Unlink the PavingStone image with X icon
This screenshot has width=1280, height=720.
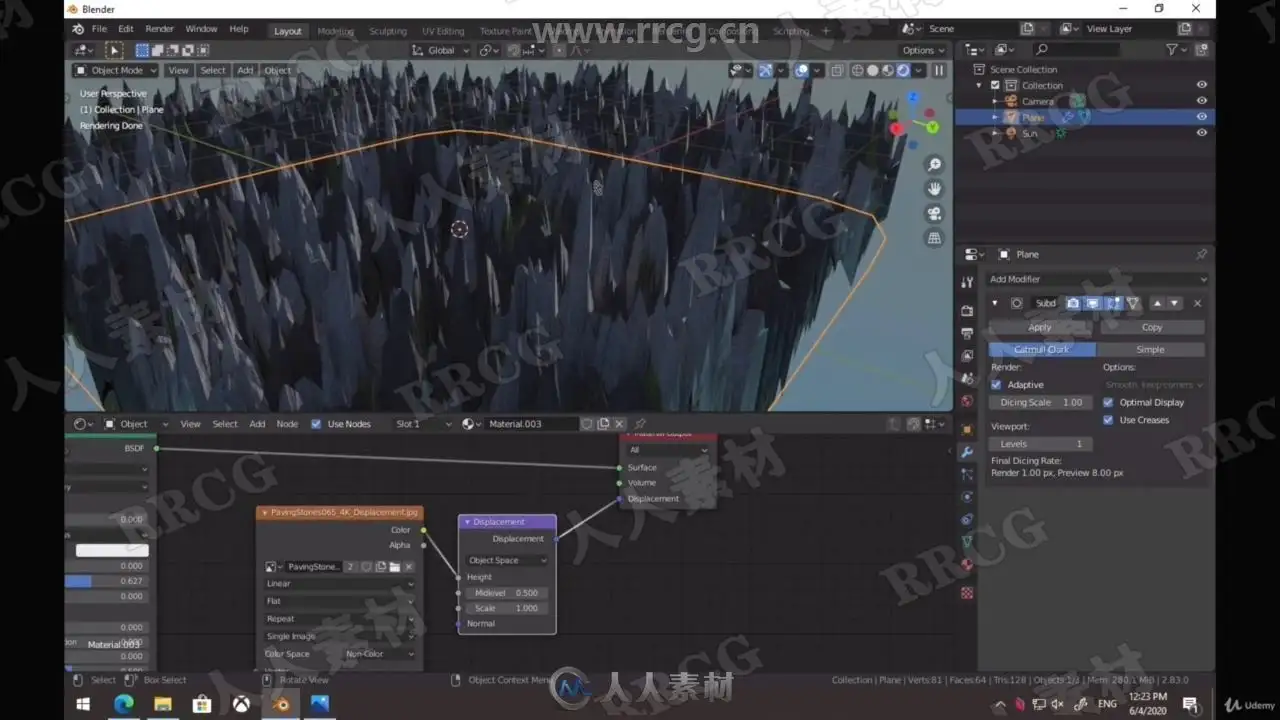(408, 567)
